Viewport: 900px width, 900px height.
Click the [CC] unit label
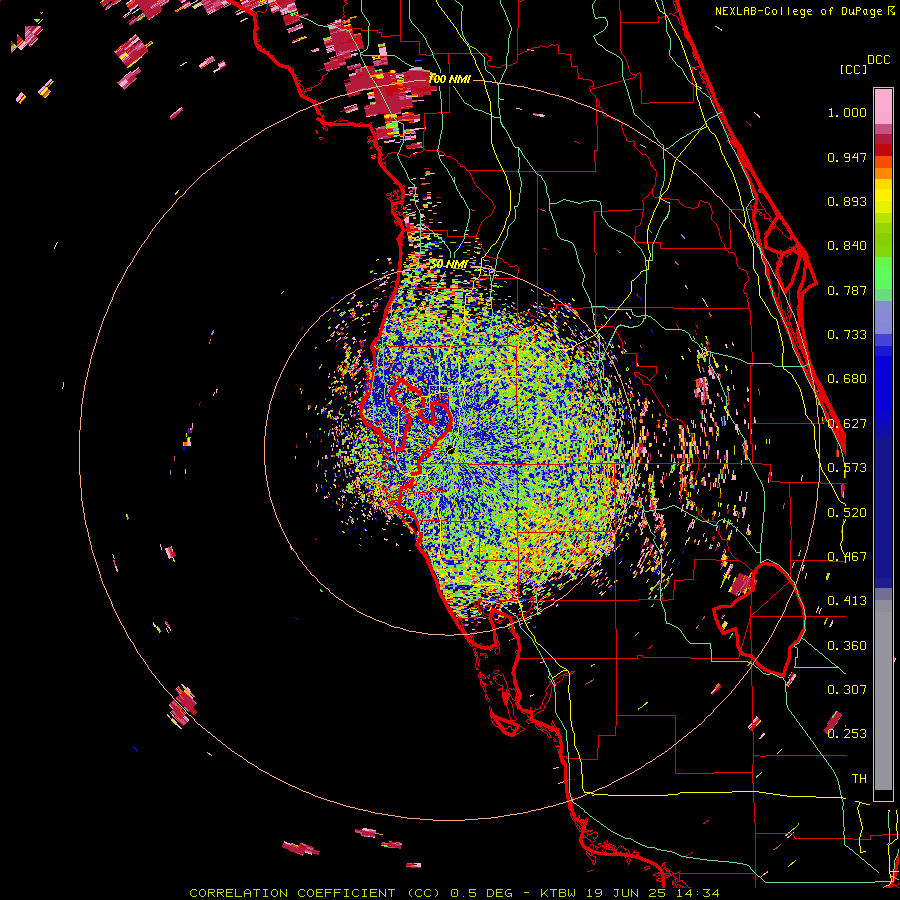coord(853,69)
